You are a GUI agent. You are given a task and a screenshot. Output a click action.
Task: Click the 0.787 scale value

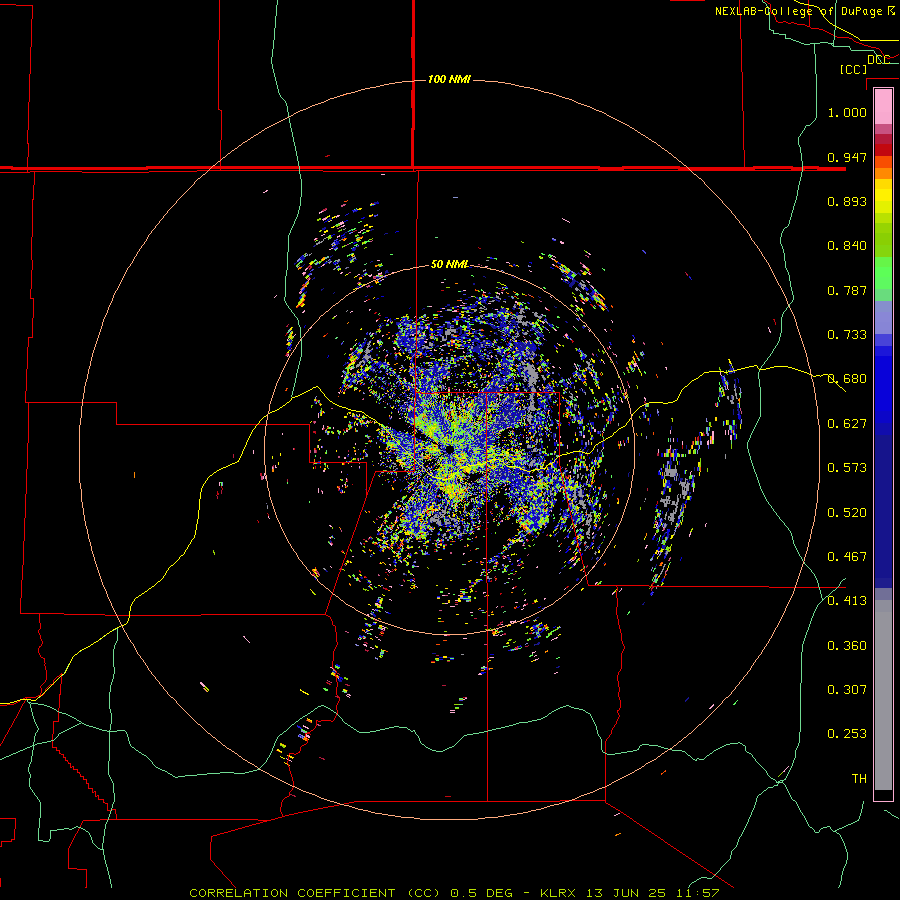pos(847,290)
